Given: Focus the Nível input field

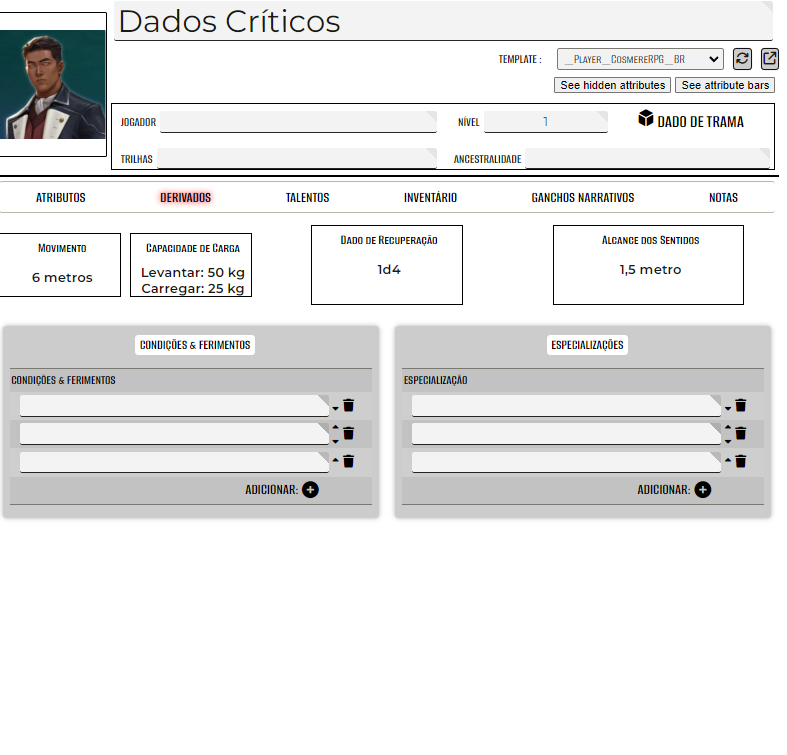Looking at the screenshot, I should [x=546, y=122].
